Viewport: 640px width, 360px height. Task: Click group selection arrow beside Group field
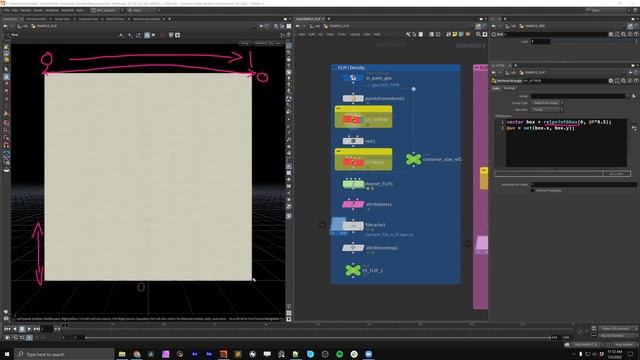tap(633, 96)
